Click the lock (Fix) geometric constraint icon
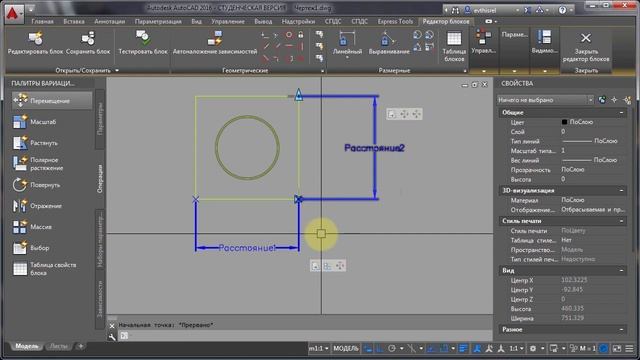Screen dimensions: 640x360 click(301, 35)
